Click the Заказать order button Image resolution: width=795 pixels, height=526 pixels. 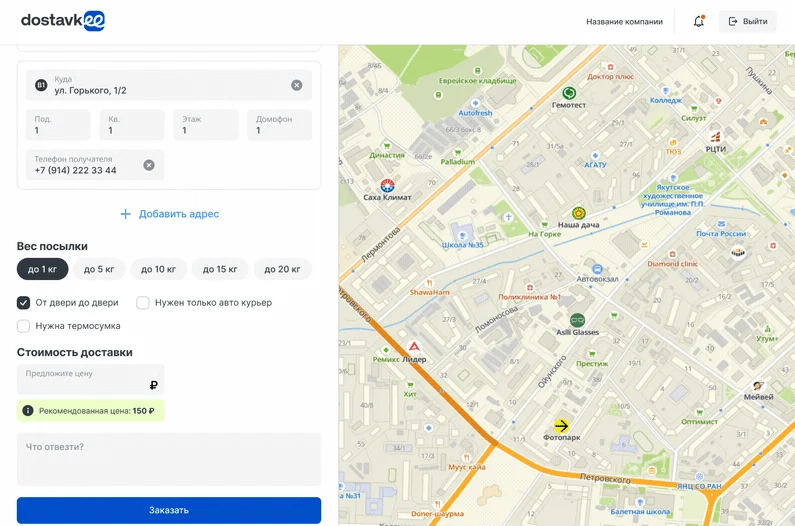coord(169,510)
